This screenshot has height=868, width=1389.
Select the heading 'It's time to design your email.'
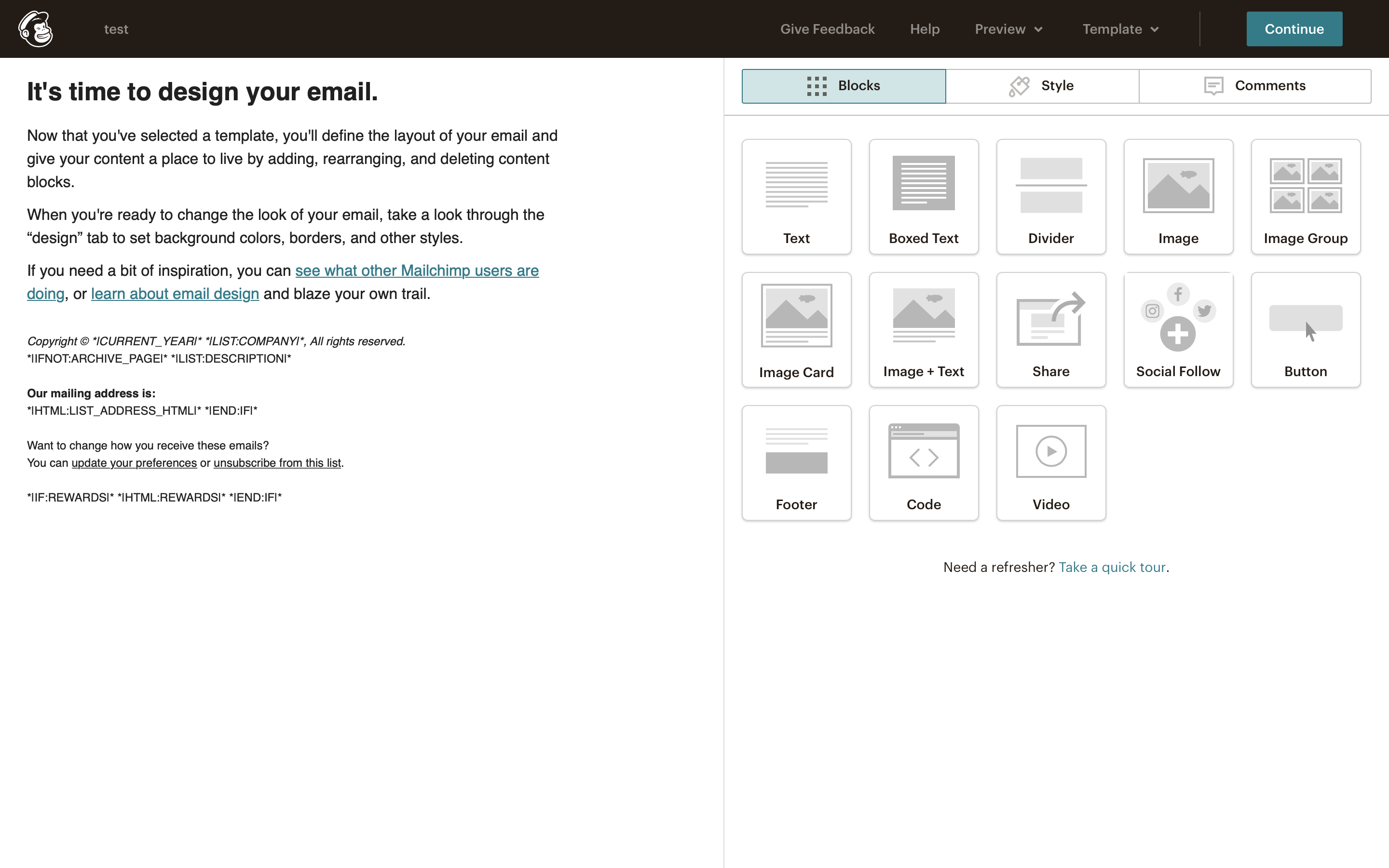pos(203,92)
